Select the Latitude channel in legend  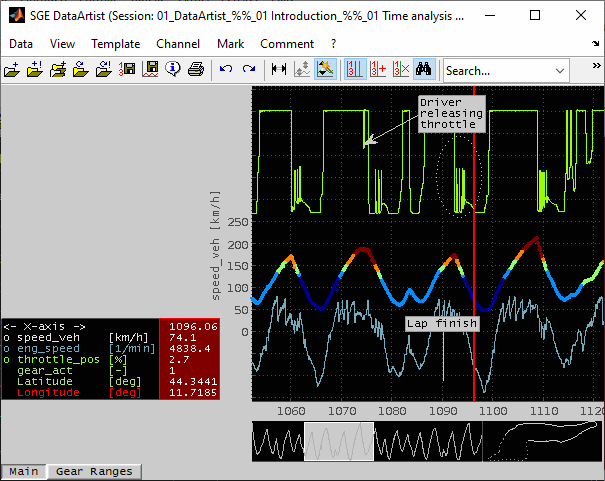pos(45,381)
